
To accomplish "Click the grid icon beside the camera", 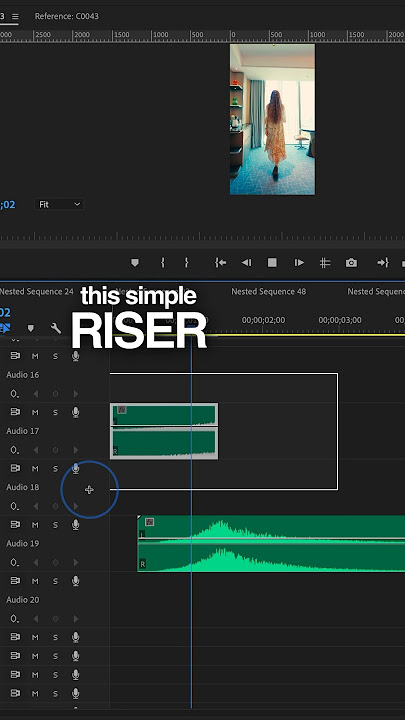I will [x=325, y=263].
